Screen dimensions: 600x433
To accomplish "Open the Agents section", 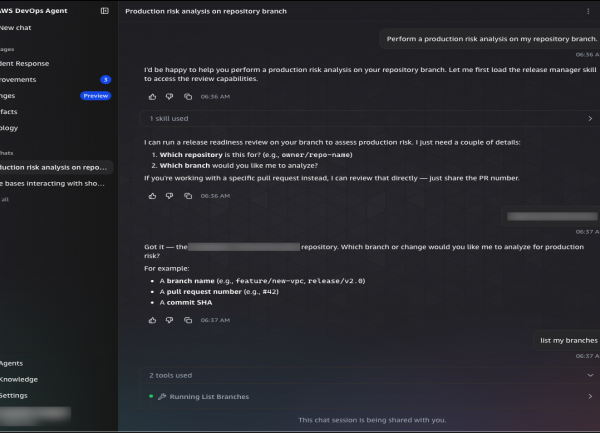I will pyautogui.click(x=11, y=363).
